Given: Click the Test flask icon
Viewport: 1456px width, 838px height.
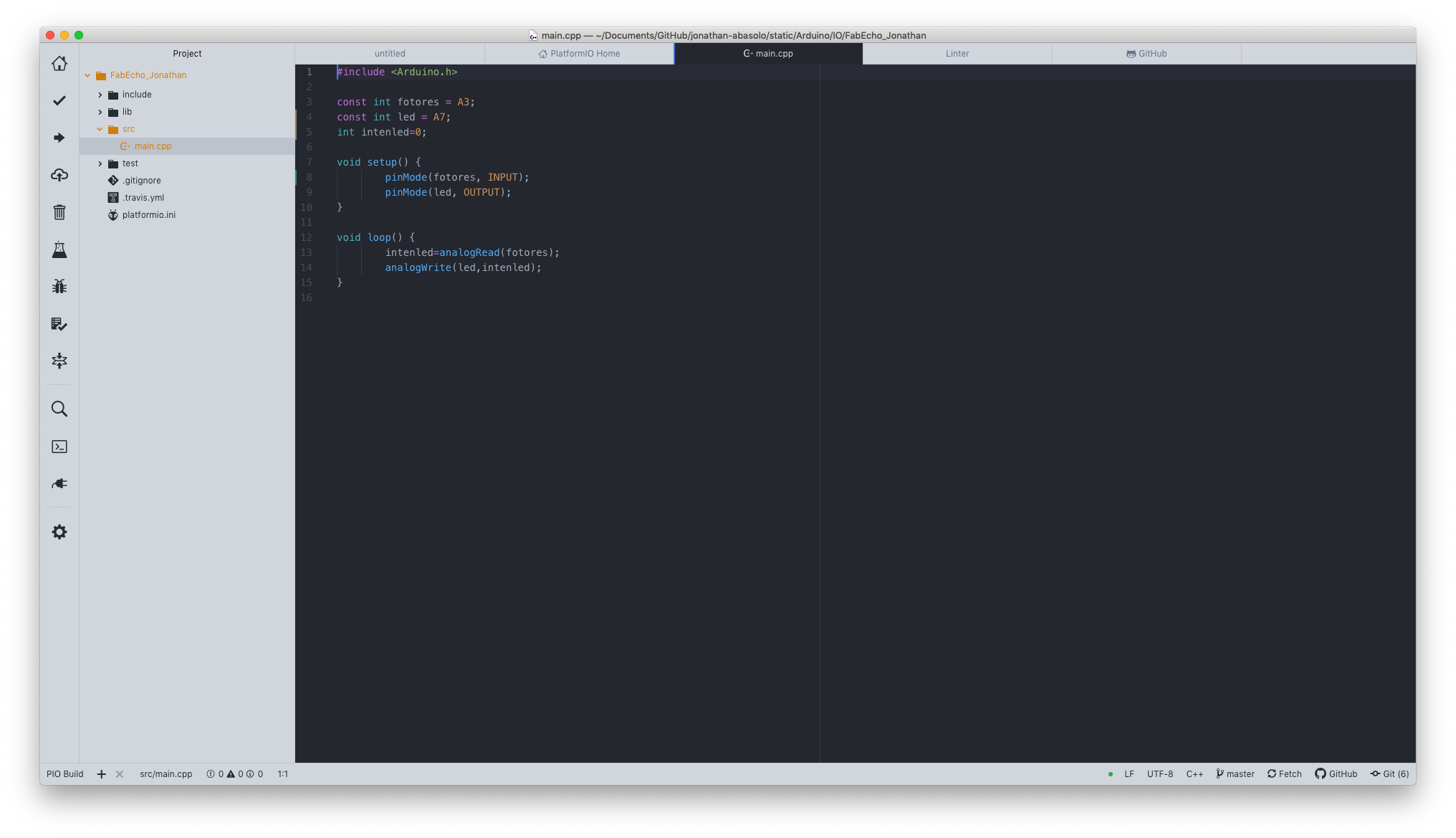Looking at the screenshot, I should 59,249.
